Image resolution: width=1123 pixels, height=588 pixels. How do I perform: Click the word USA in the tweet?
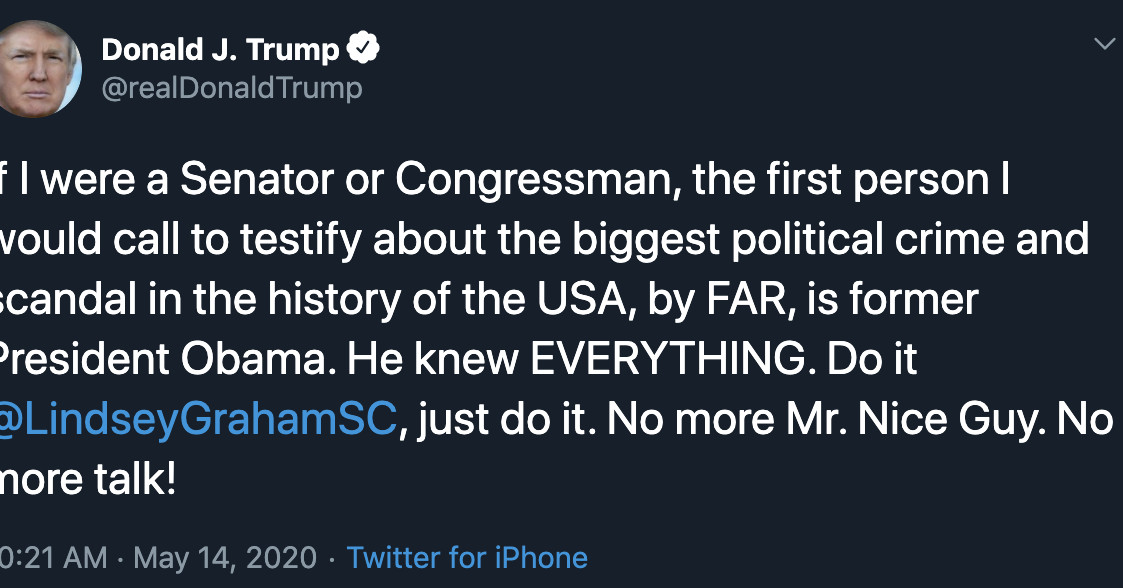pos(583,299)
